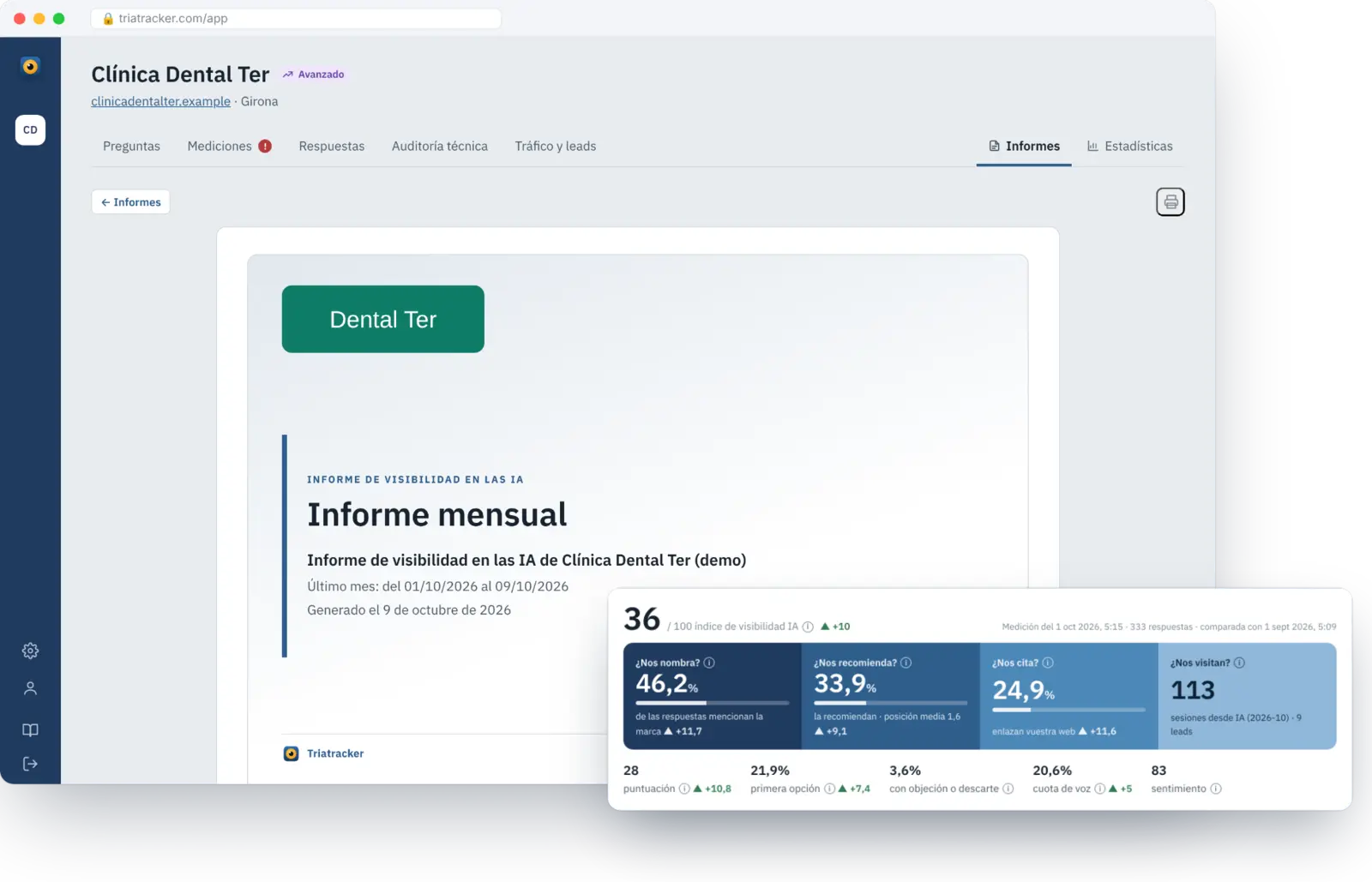This screenshot has width=1372, height=882.
Task: Open the Respuestas tab
Action: click(x=332, y=147)
